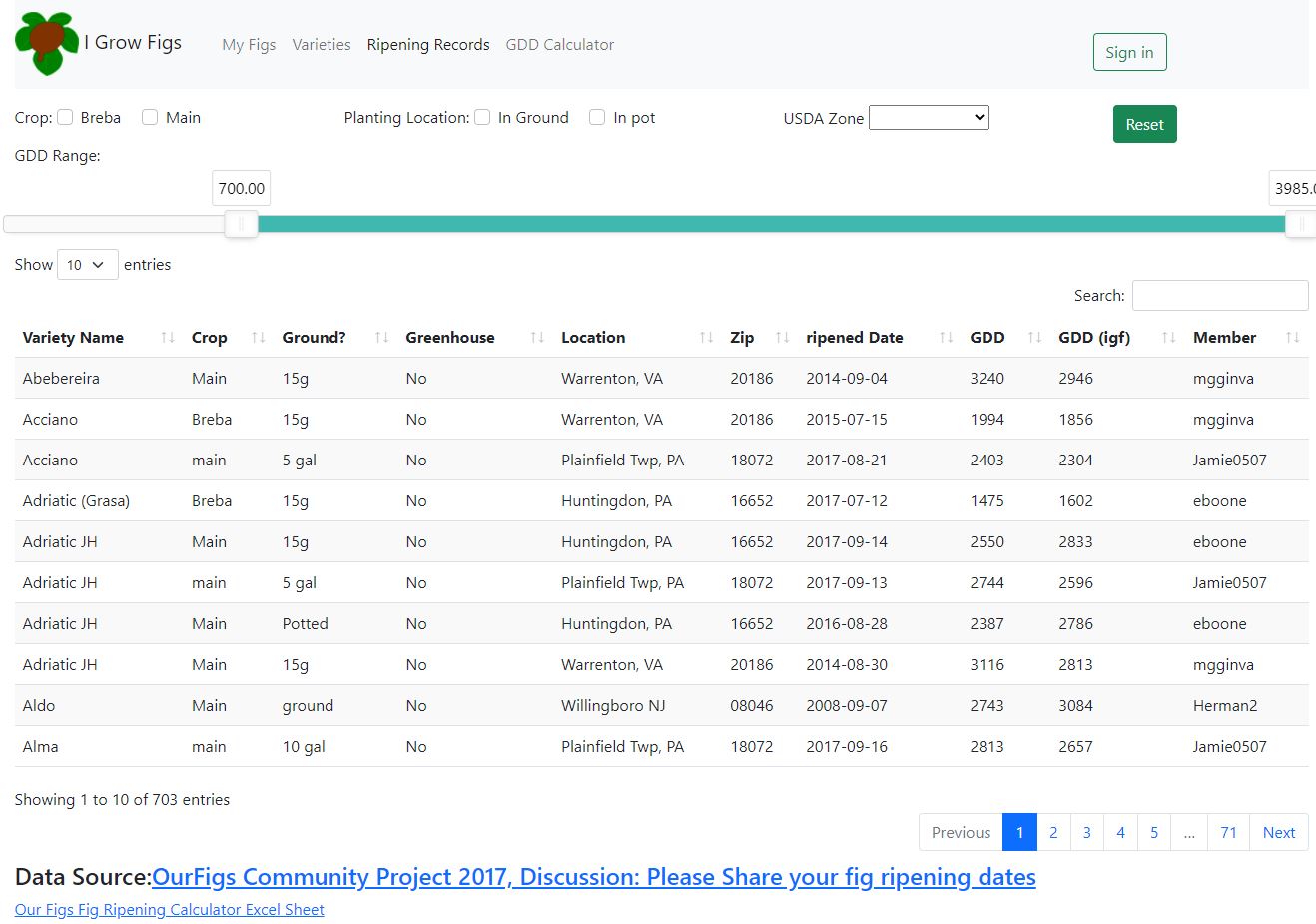Enable the In pot filter
This screenshot has width=1316, height=924.
[x=596, y=117]
